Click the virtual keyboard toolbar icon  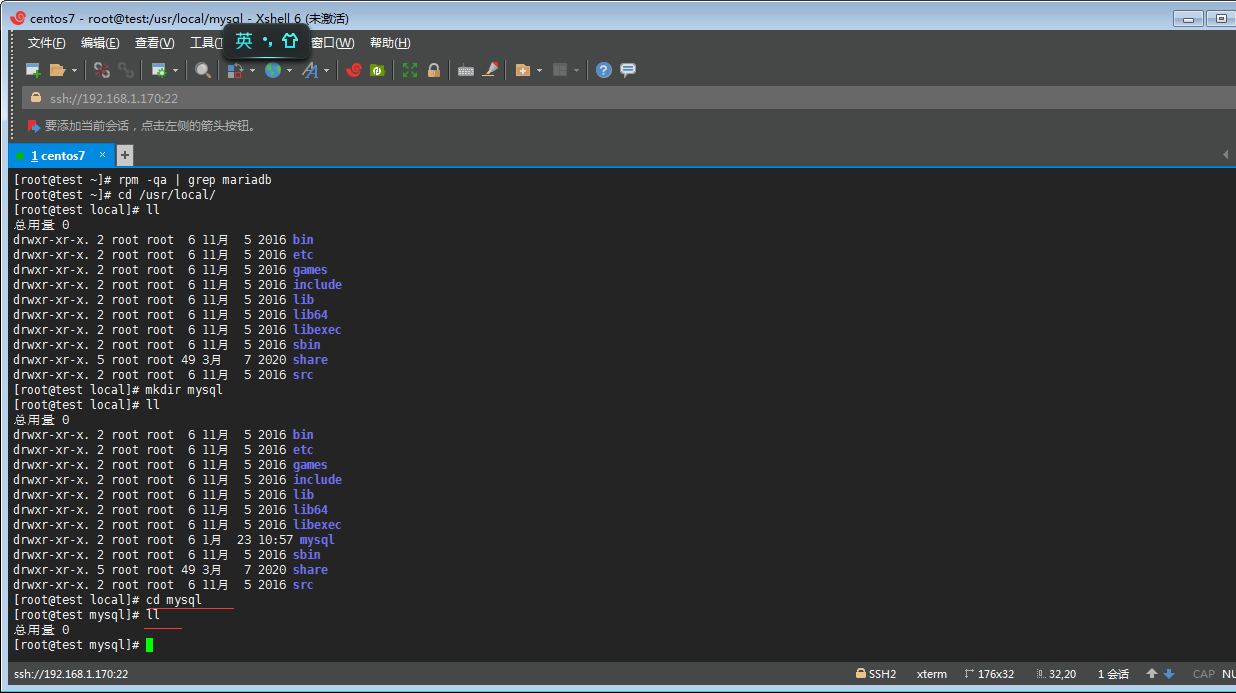465,70
